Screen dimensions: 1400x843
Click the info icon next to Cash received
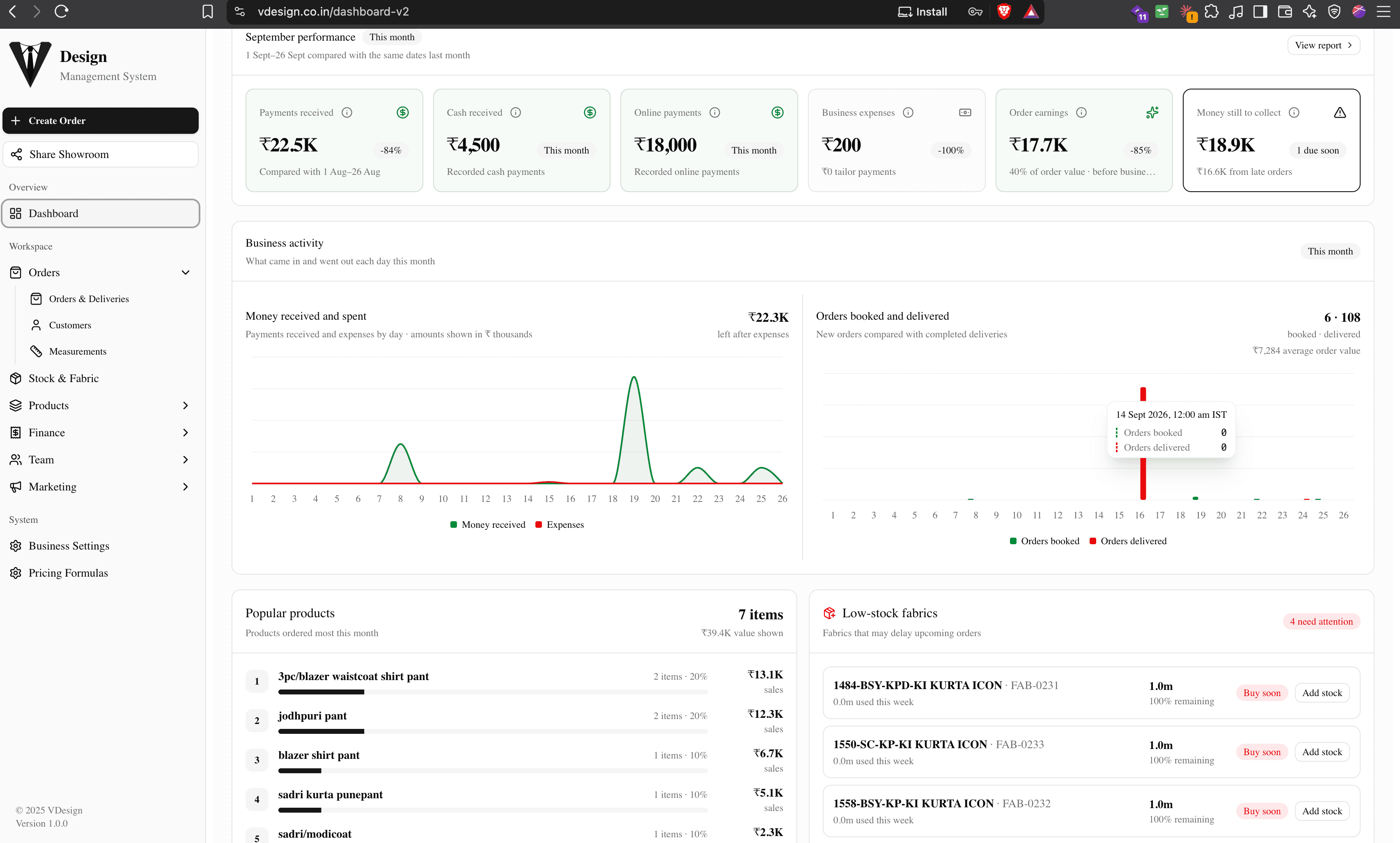[x=515, y=112]
